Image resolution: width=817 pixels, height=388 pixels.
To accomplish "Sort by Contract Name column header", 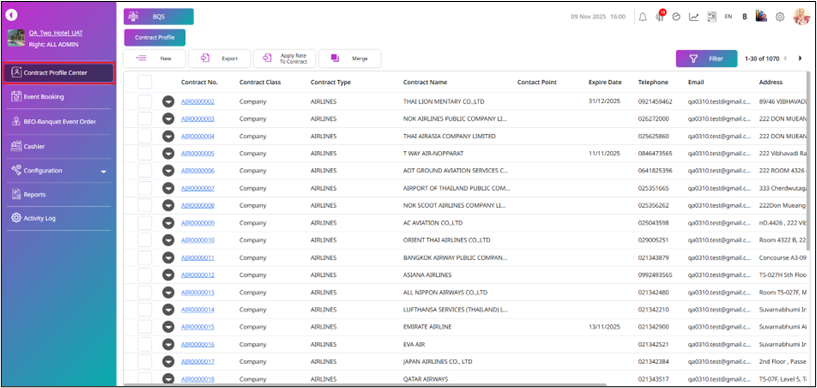I will (425, 82).
